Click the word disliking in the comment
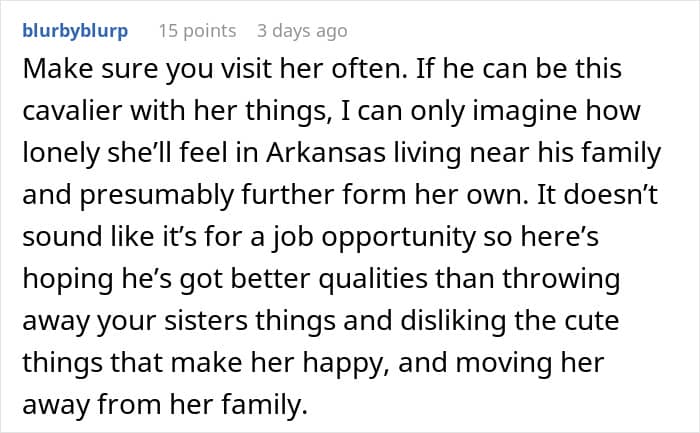Viewport: 700px width, 433px height. (453, 321)
